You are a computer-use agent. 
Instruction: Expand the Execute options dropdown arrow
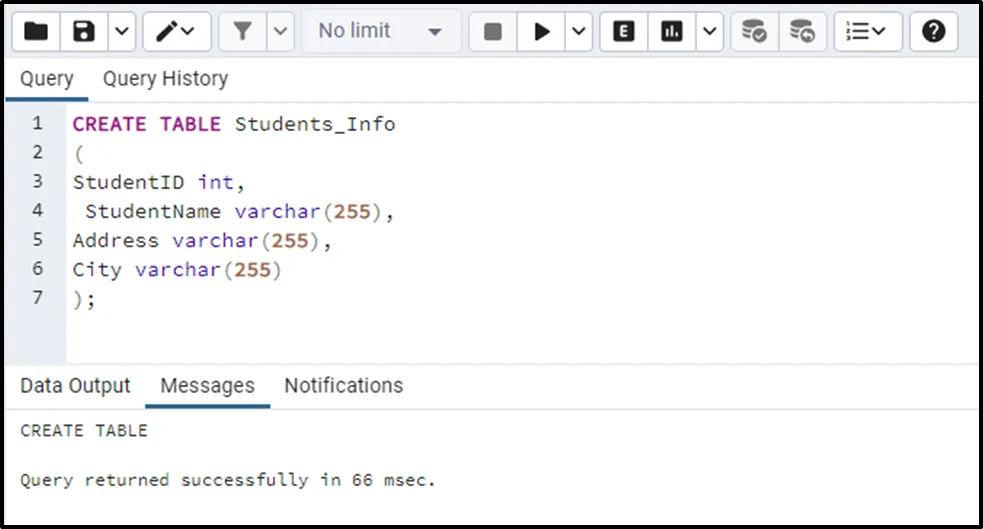click(579, 32)
